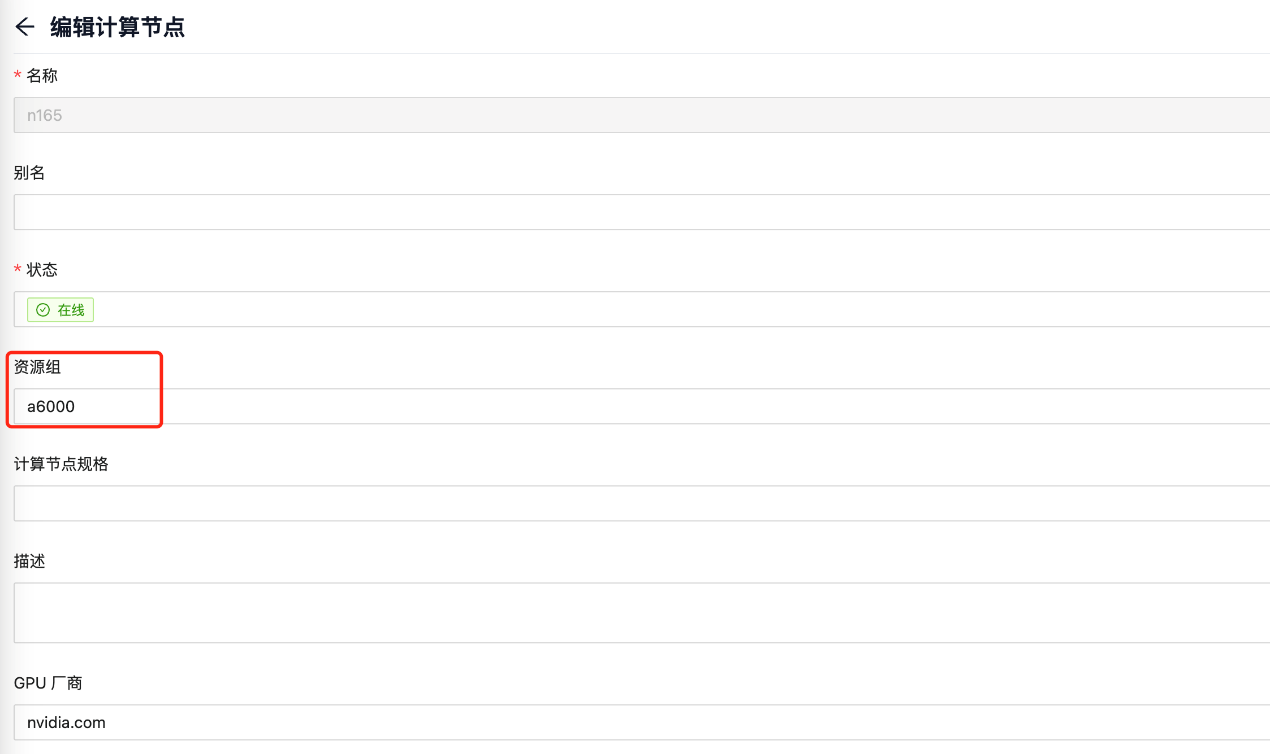Viewport: 1270px width, 754px height.
Task: Click the 状态 field label
Action: coord(42,270)
